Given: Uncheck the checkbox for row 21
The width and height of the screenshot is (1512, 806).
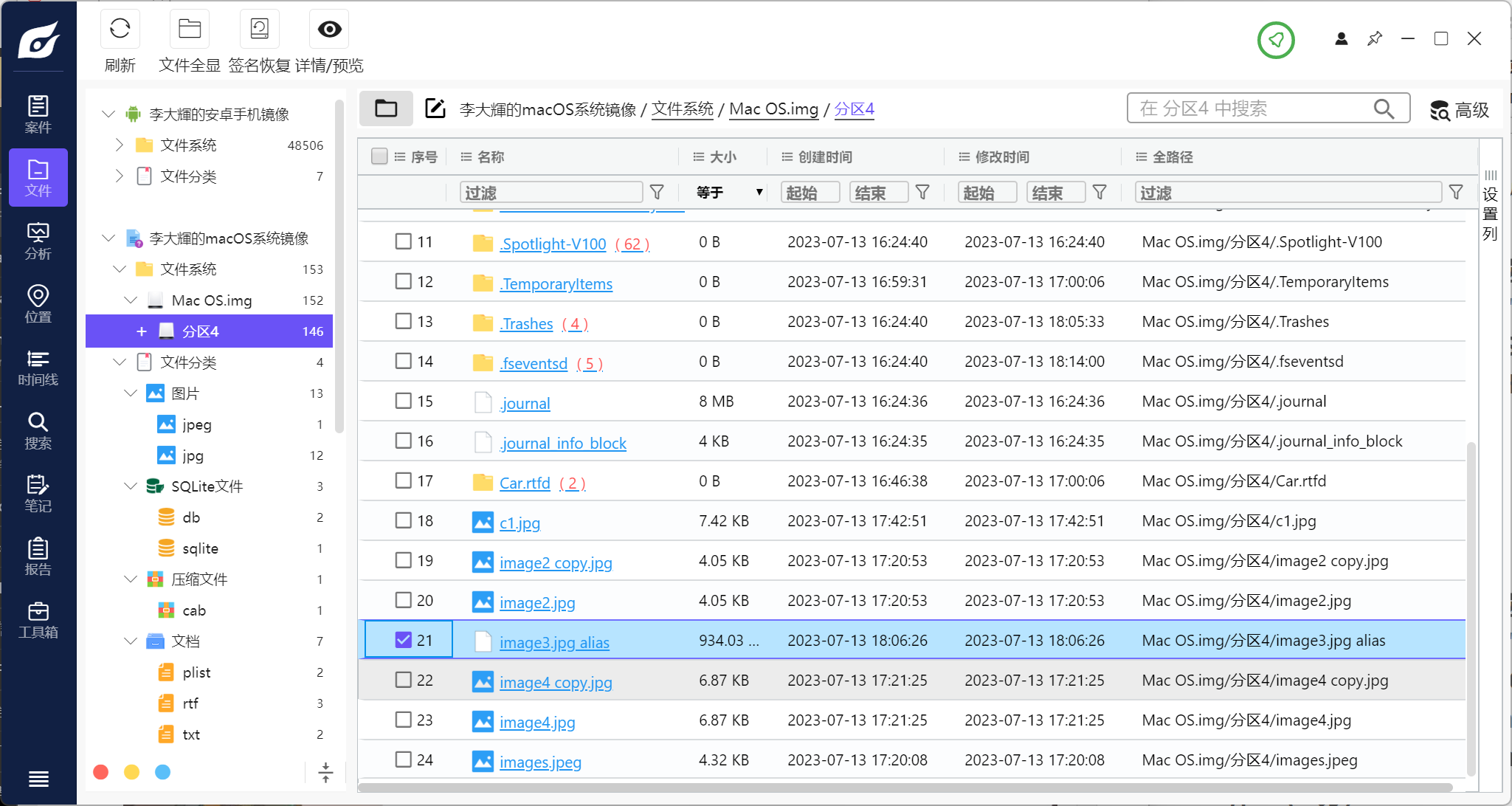Looking at the screenshot, I should tap(403, 640).
